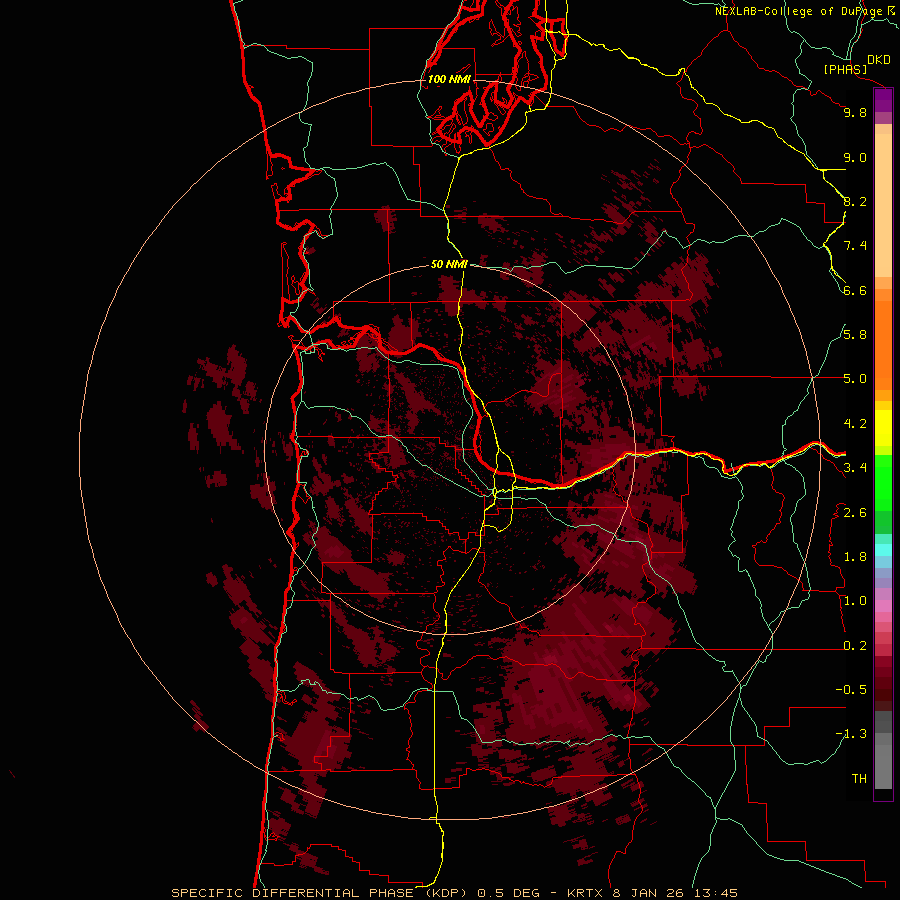
Task: Select the pink band of the color bar
Action: tap(883, 606)
